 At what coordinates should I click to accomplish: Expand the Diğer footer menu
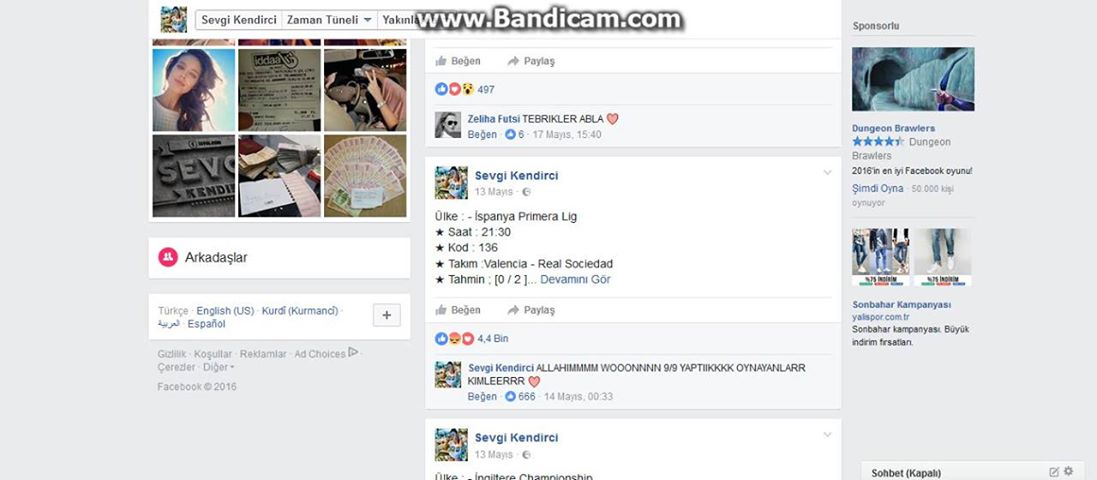pyautogui.click(x=218, y=367)
